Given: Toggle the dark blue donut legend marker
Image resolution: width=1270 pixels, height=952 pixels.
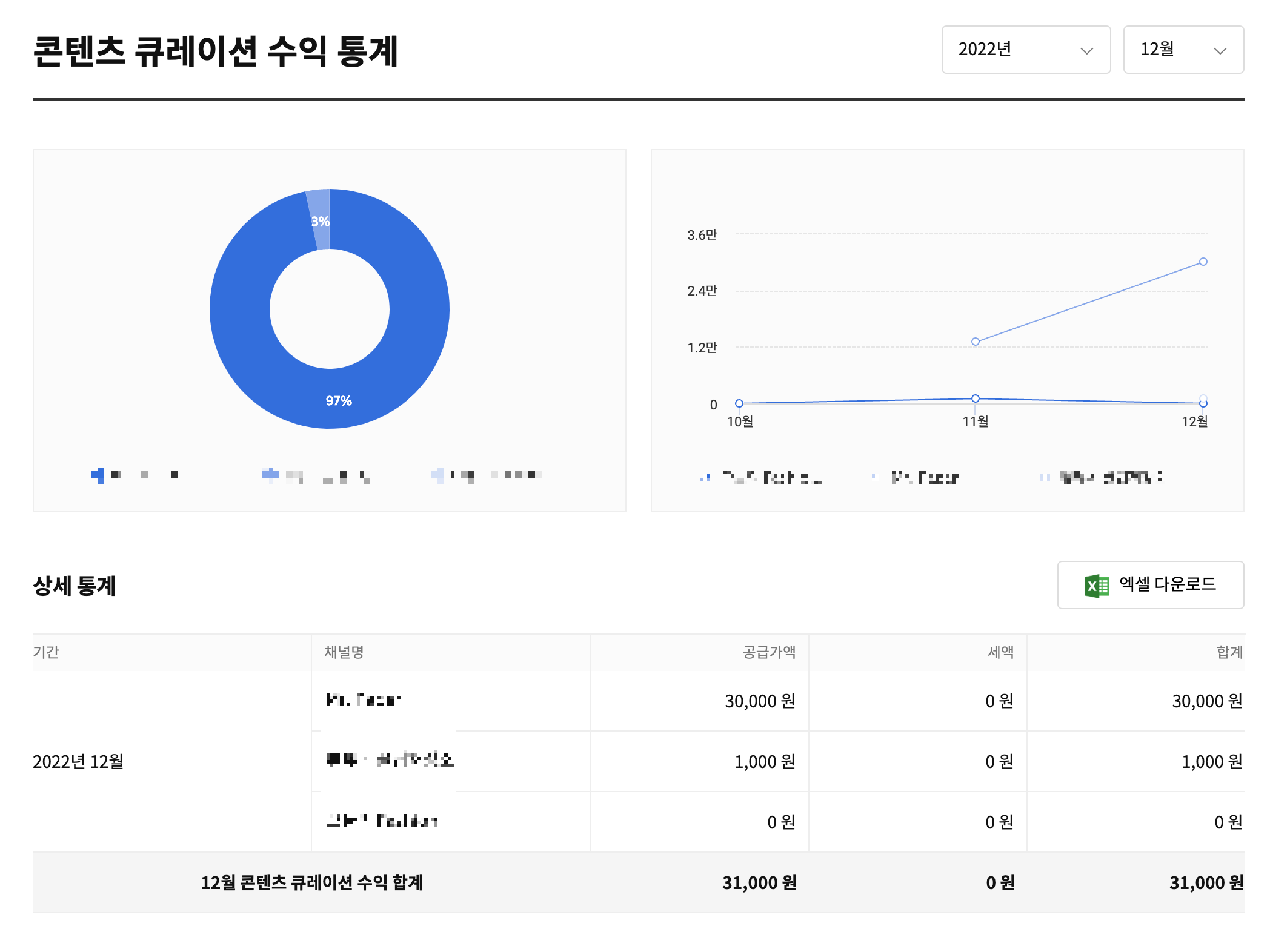Looking at the screenshot, I should [x=98, y=475].
